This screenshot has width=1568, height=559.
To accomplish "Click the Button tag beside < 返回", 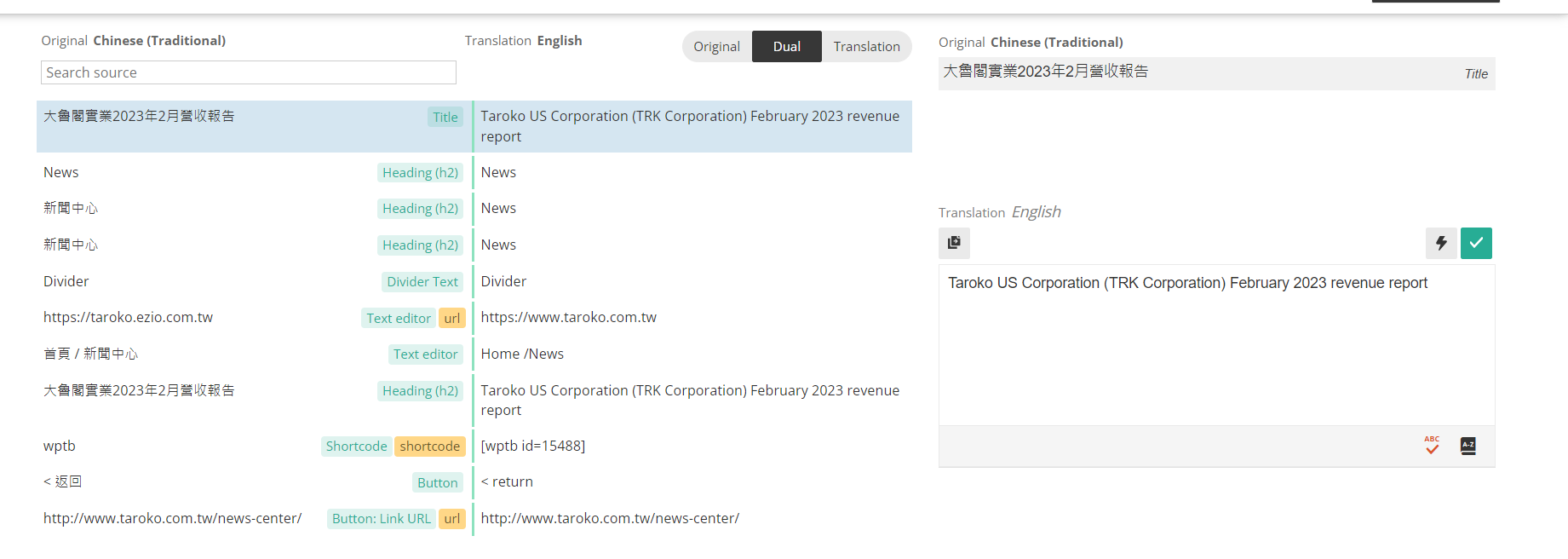I will click(438, 483).
